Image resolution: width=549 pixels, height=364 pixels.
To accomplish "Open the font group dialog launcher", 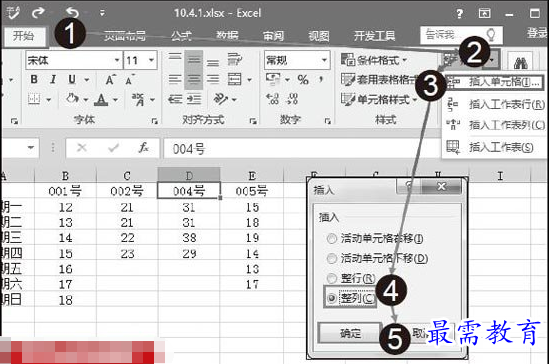I will click(x=154, y=121).
